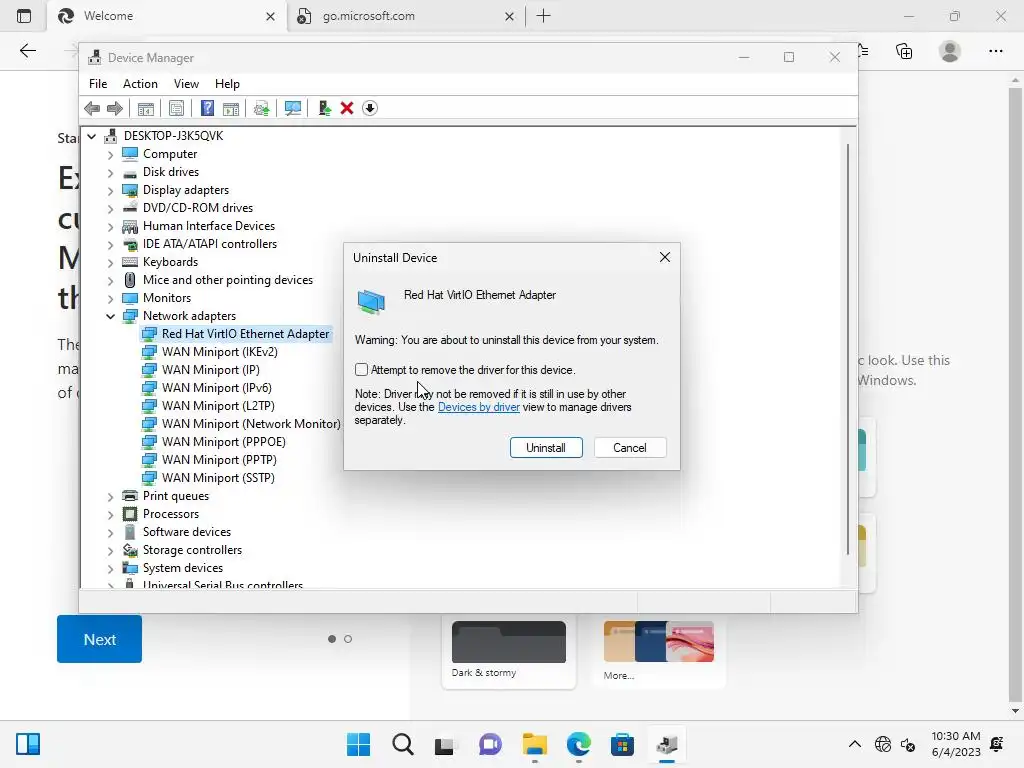Click the Disable device down-arrow toolbar icon
The height and width of the screenshot is (768, 1024).
coord(370,108)
